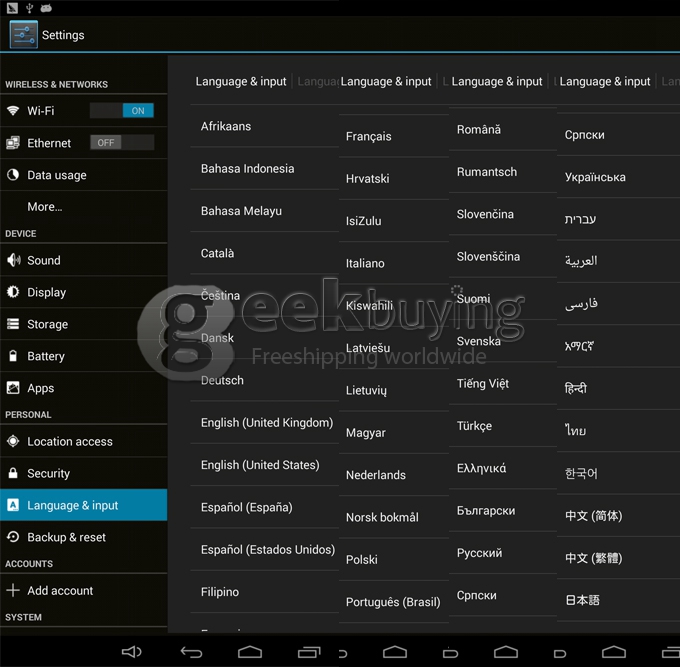Tap the volume speaker icon in navigation bar
This screenshot has width=680, height=667.
coord(131,651)
